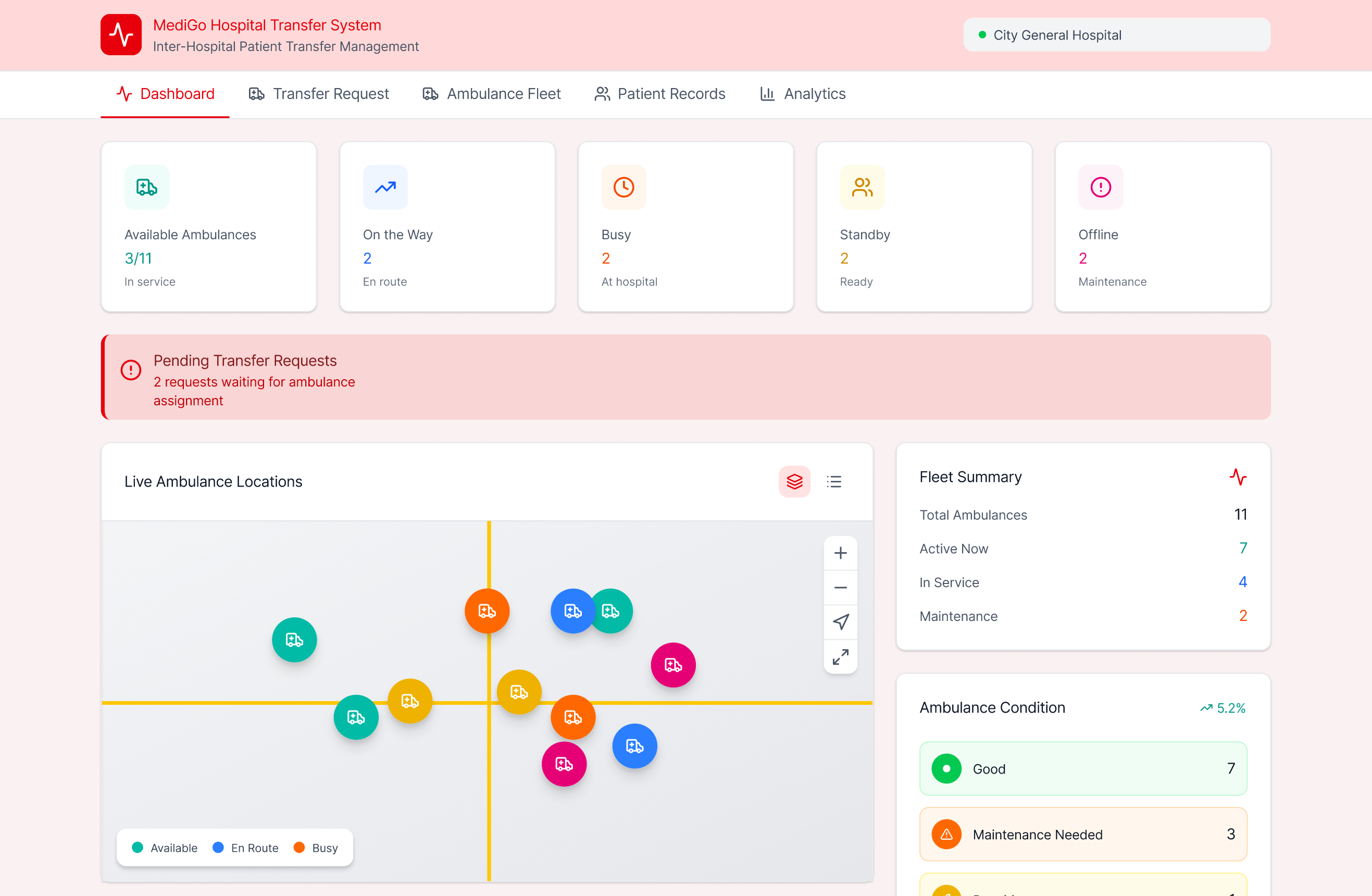Click the Pending Transfer Requests alert icon

pos(131,370)
